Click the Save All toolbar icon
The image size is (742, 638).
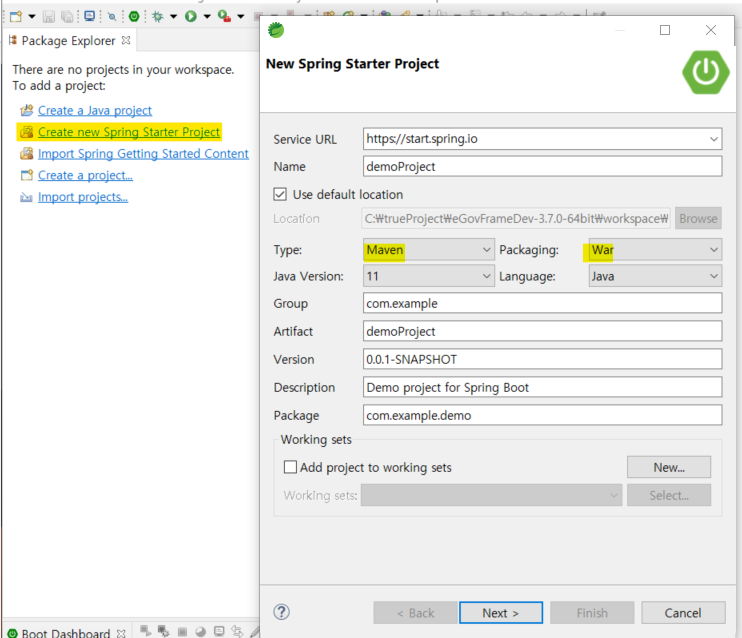point(68,17)
